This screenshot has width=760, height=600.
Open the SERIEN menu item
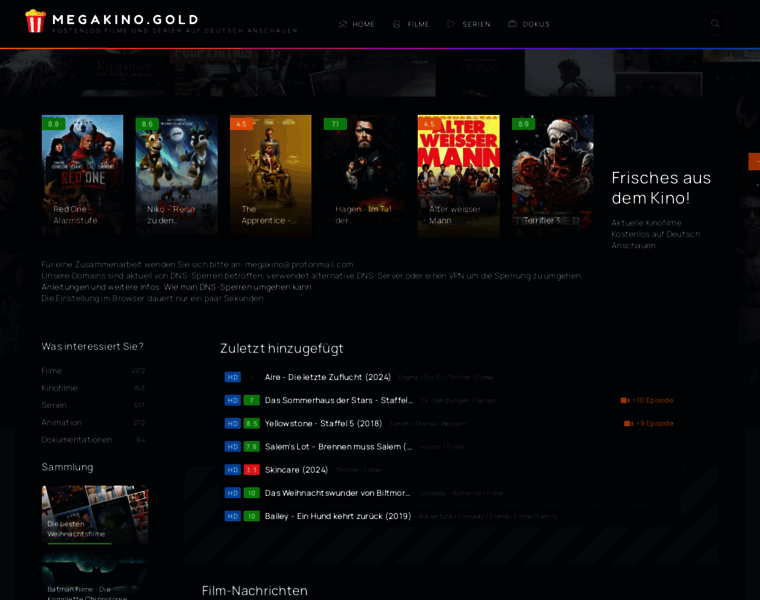469,24
